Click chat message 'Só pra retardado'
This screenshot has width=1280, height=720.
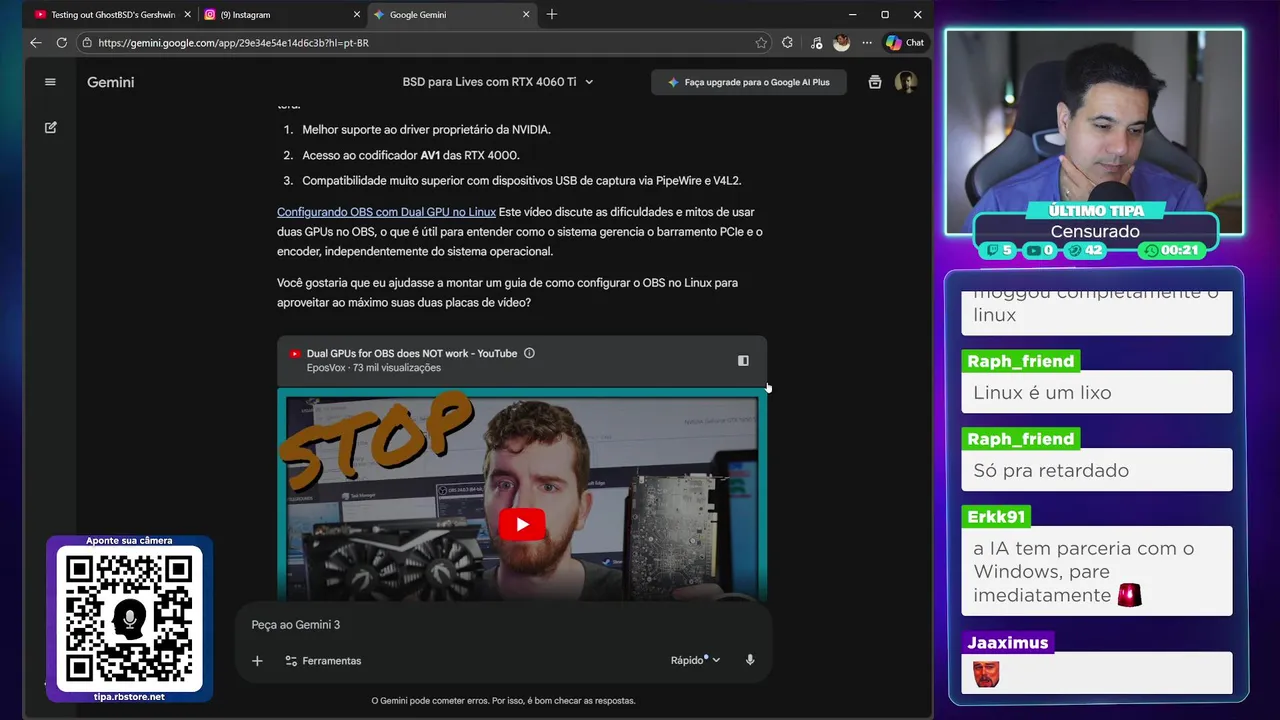click(x=1096, y=470)
